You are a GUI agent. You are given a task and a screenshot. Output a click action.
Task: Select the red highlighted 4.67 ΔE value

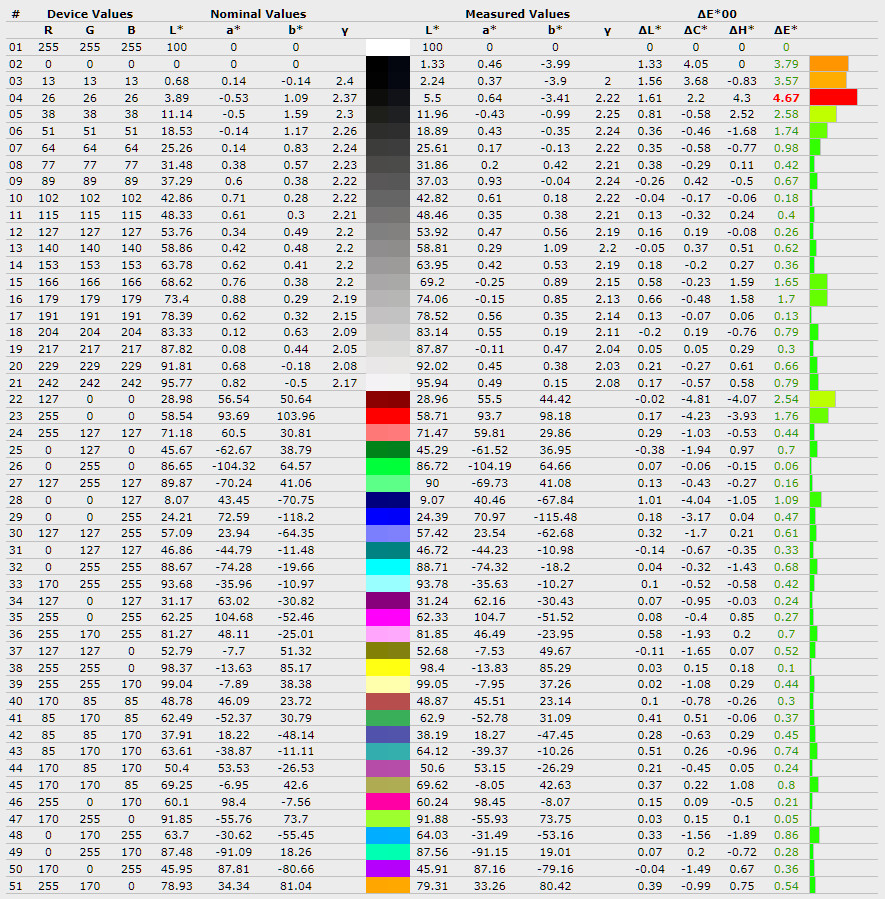pyautogui.click(x=785, y=97)
